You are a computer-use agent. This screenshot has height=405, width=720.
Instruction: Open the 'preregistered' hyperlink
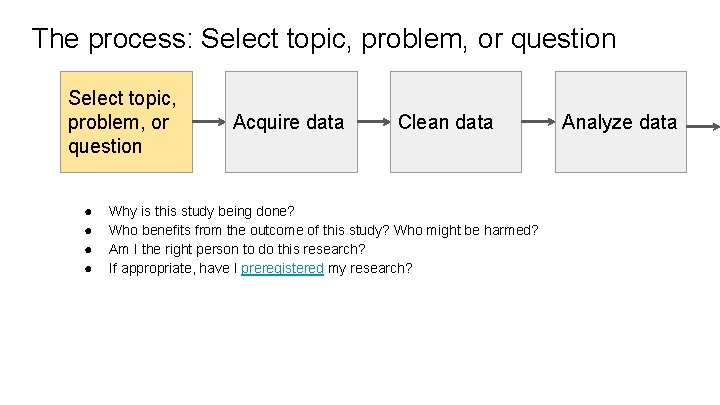pyautogui.click(x=282, y=268)
